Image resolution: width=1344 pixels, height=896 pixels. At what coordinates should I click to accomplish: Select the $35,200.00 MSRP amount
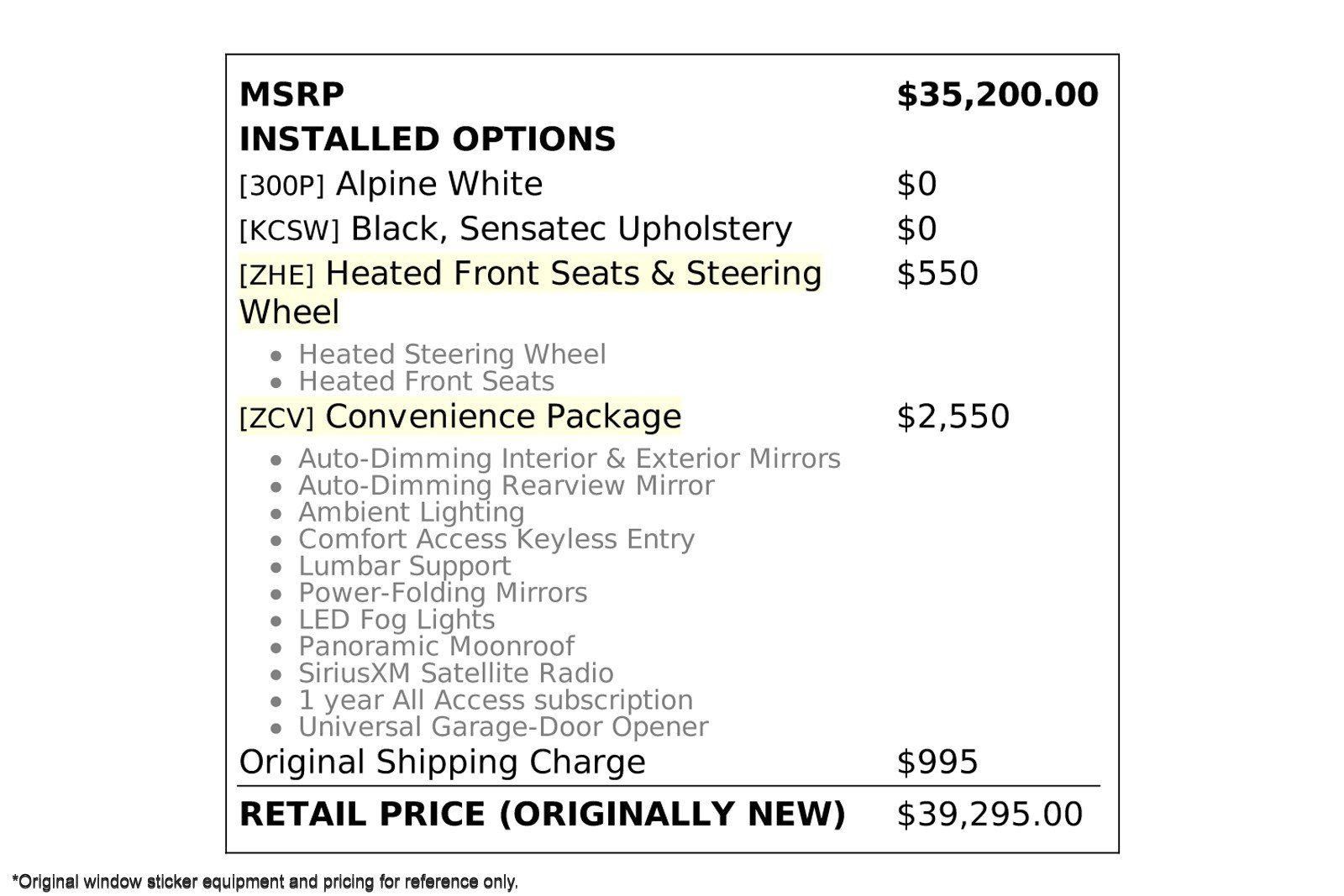click(x=997, y=94)
